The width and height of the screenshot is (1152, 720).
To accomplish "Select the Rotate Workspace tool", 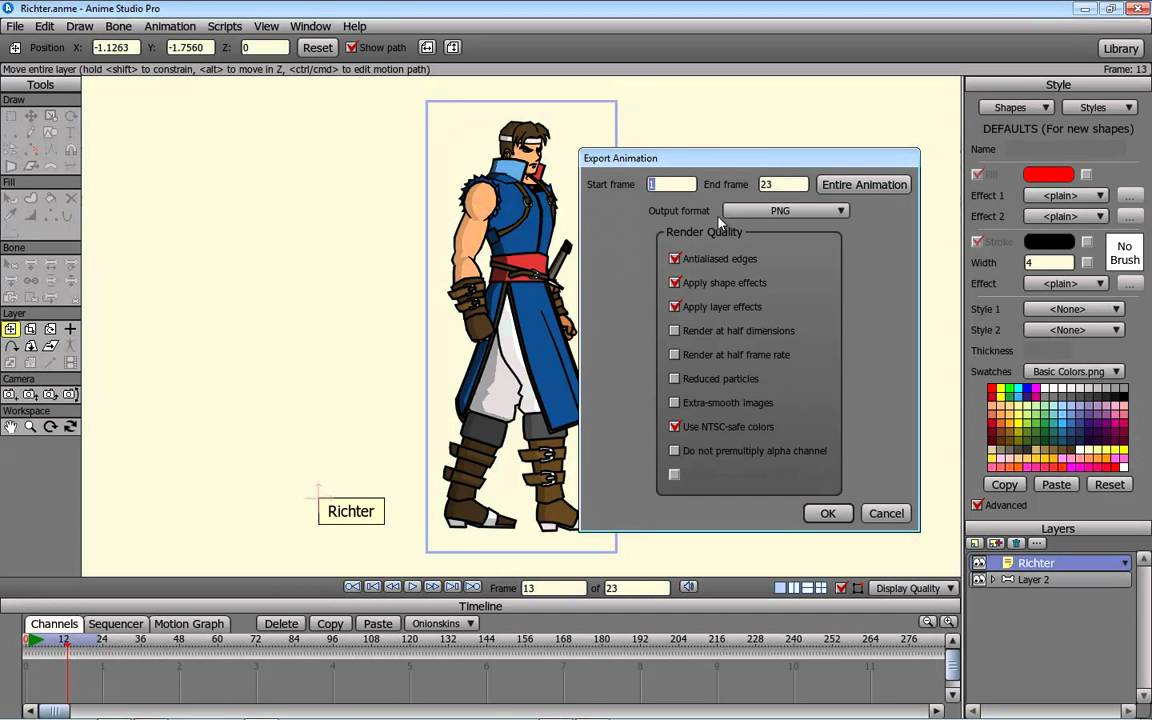I will [x=50, y=427].
